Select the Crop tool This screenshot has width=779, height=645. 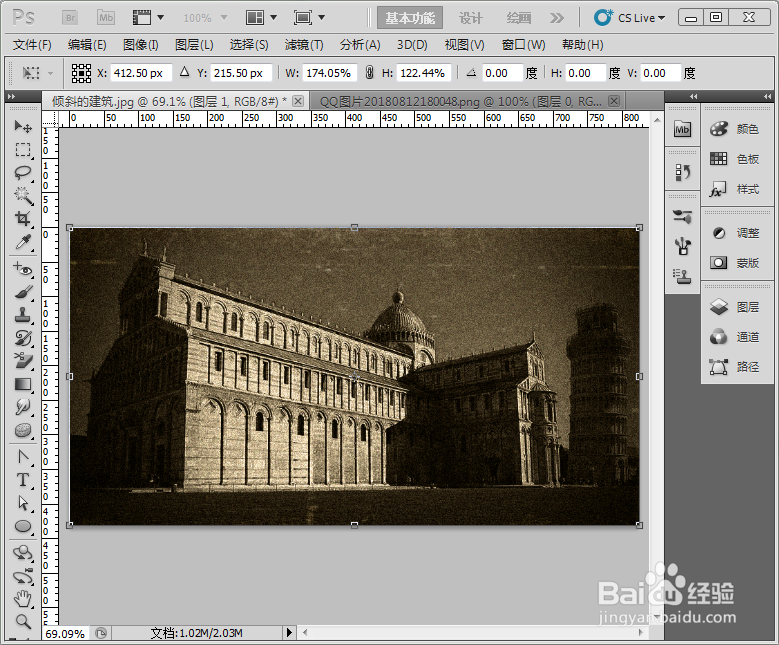pos(23,219)
